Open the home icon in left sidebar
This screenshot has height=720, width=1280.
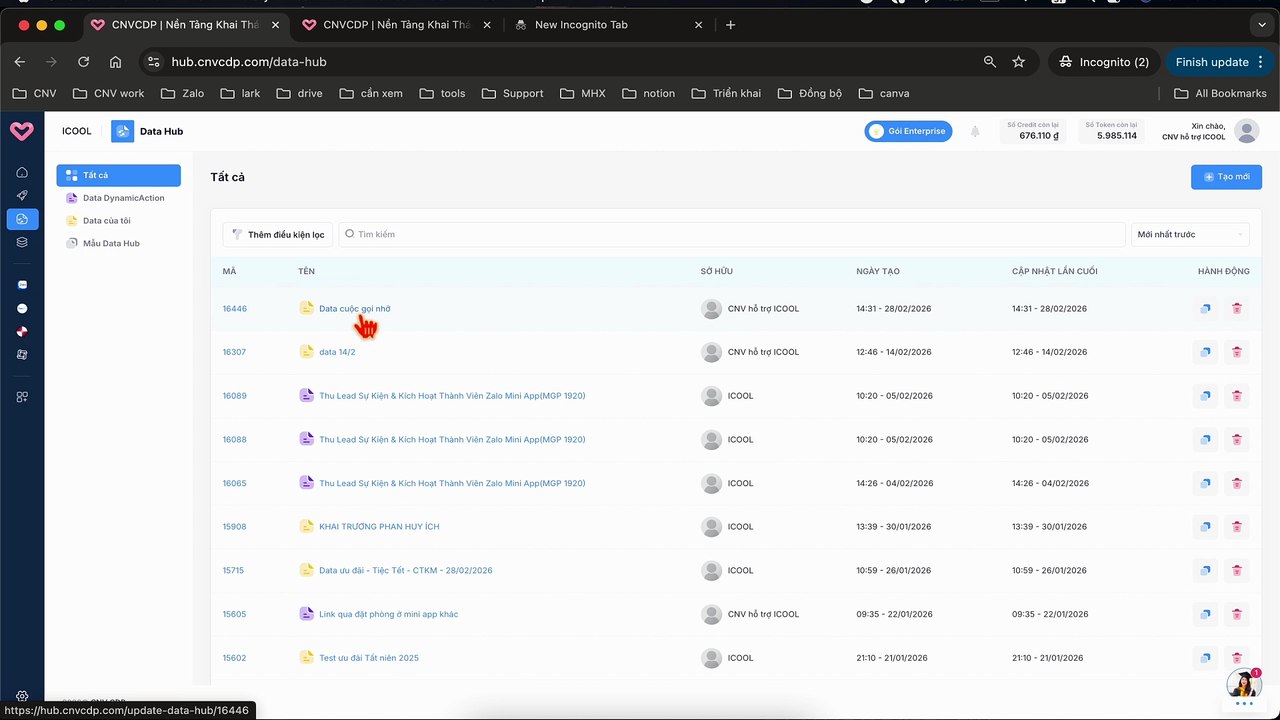click(22, 173)
